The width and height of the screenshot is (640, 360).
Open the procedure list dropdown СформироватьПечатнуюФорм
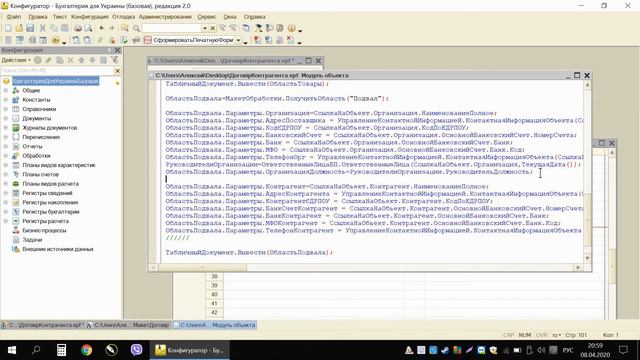(x=238, y=40)
